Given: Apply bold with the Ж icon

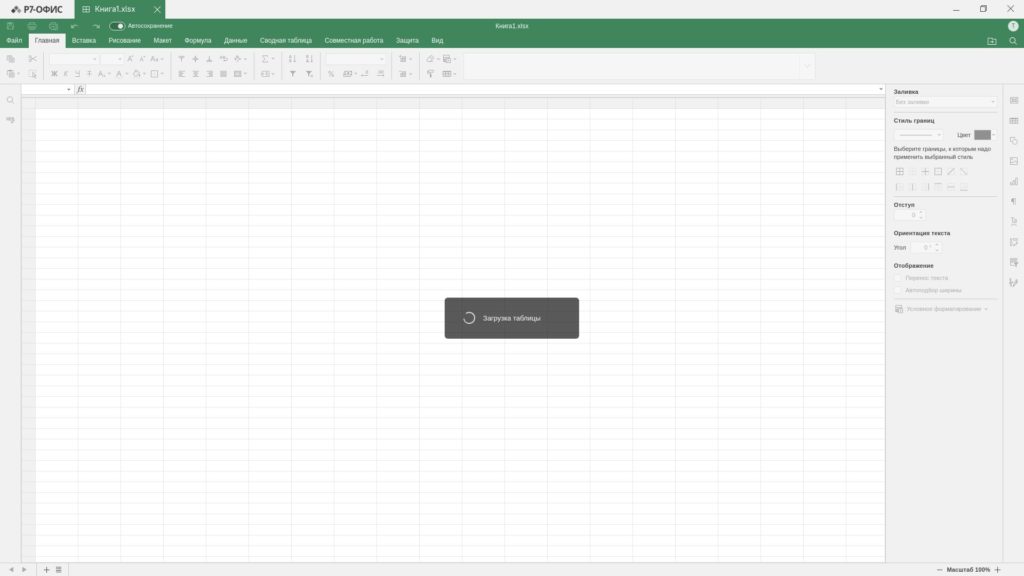Looking at the screenshot, I should click(54, 74).
